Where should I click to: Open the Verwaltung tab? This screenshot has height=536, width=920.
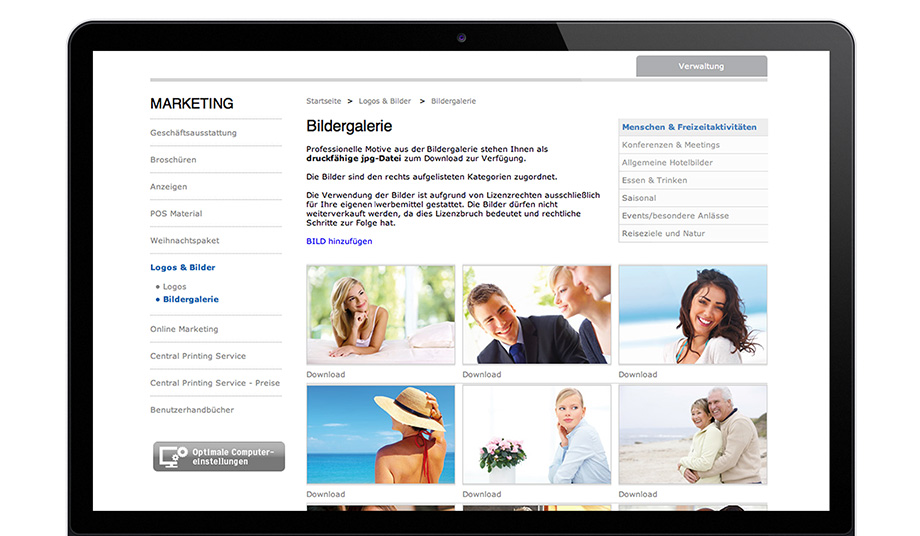point(701,66)
